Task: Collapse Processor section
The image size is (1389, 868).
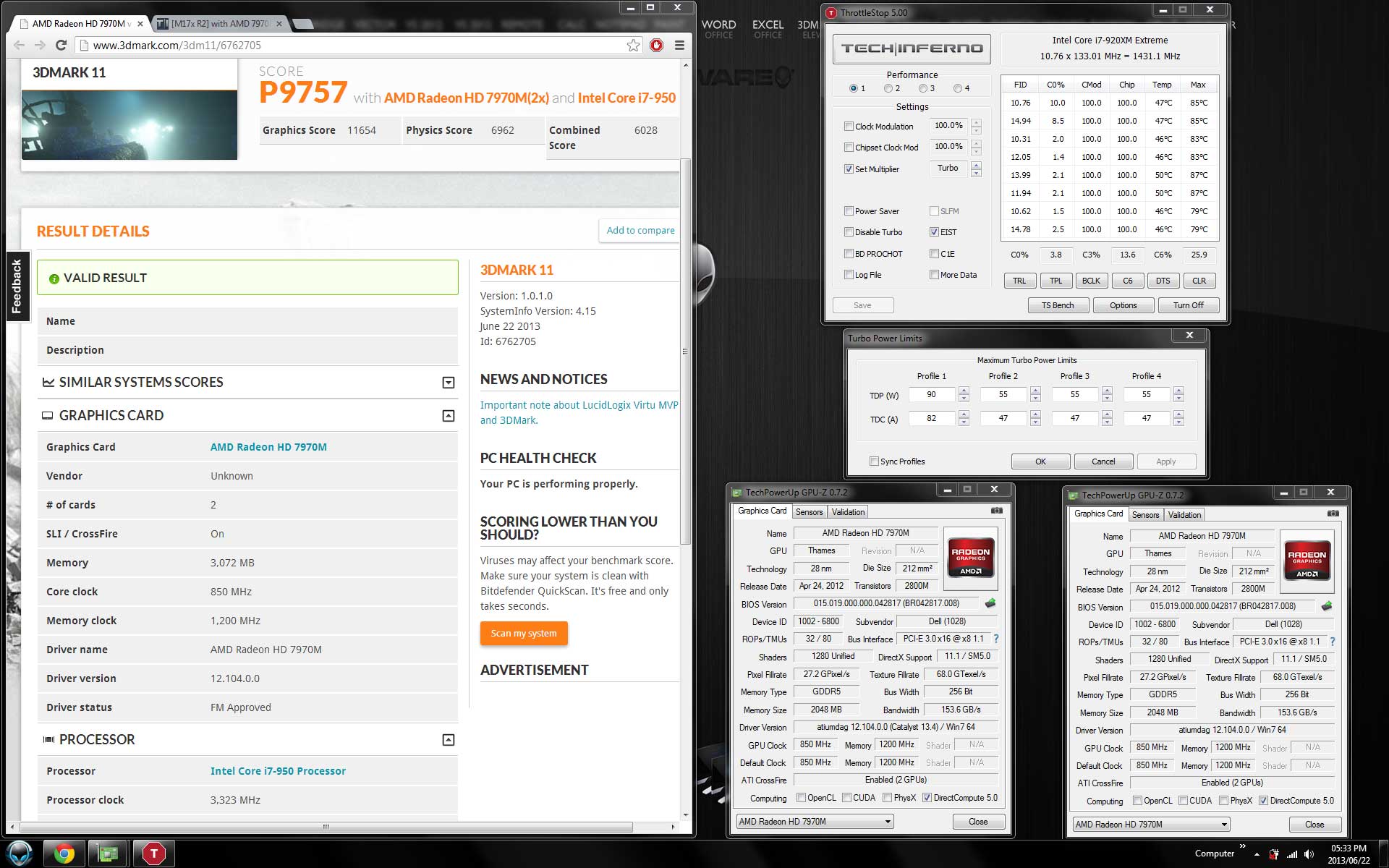Action: pyautogui.click(x=449, y=740)
